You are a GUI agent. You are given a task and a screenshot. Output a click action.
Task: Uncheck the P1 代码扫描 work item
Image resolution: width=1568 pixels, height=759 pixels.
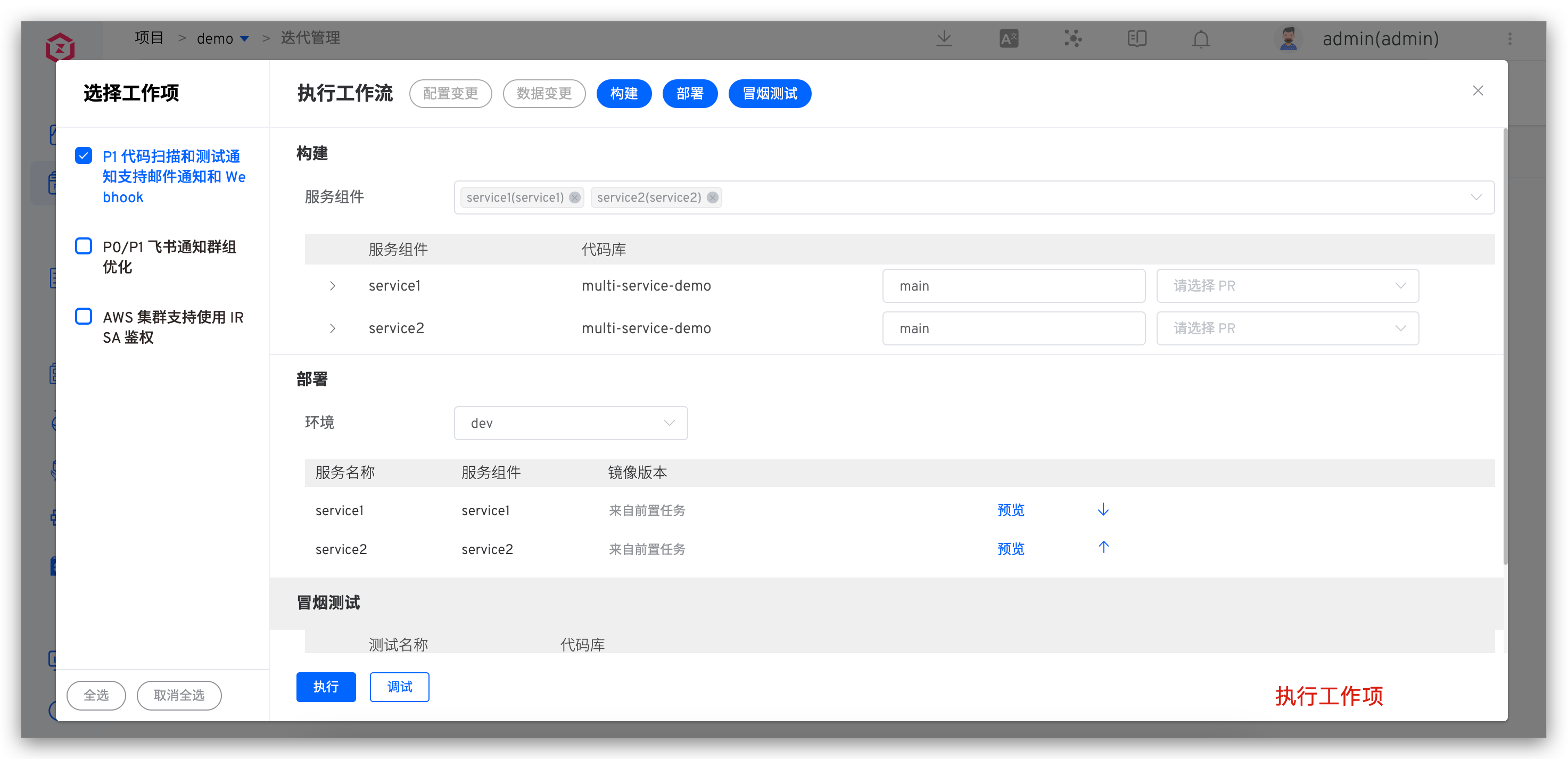(84, 156)
